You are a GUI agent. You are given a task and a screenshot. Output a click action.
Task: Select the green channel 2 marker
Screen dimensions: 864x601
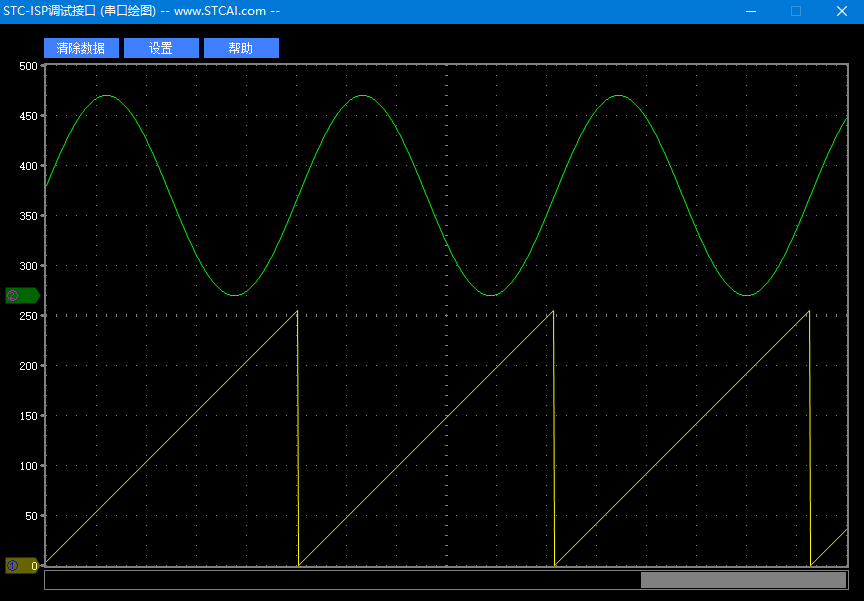(21, 295)
